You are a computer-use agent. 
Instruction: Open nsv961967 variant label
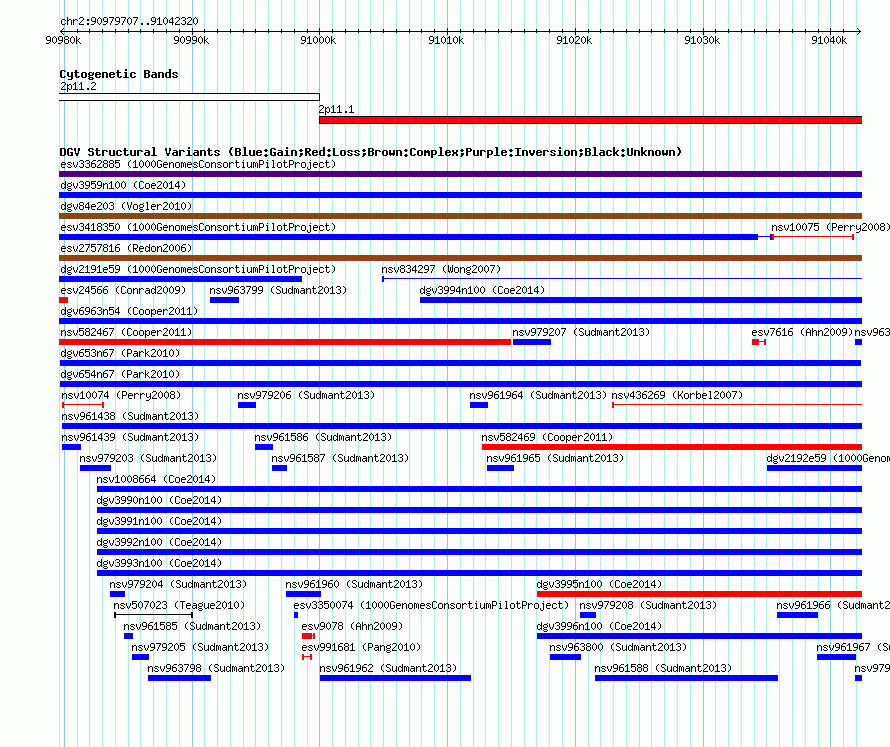(853, 647)
